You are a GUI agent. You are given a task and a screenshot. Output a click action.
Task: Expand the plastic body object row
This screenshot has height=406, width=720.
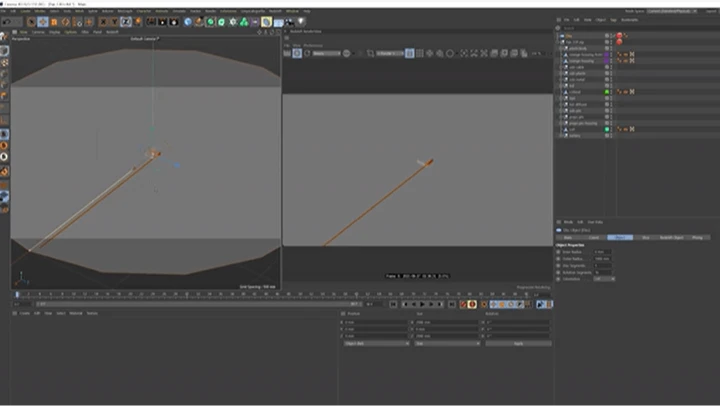point(561,48)
